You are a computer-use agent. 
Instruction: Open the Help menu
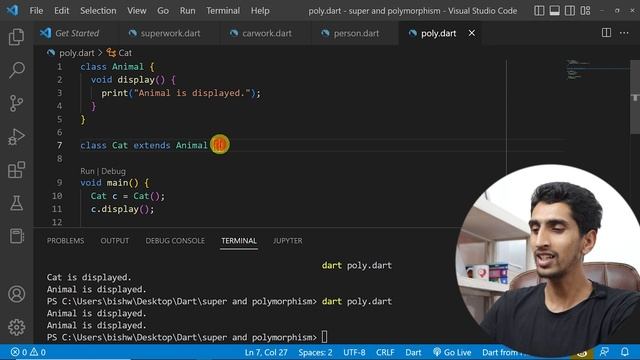(260, 11)
